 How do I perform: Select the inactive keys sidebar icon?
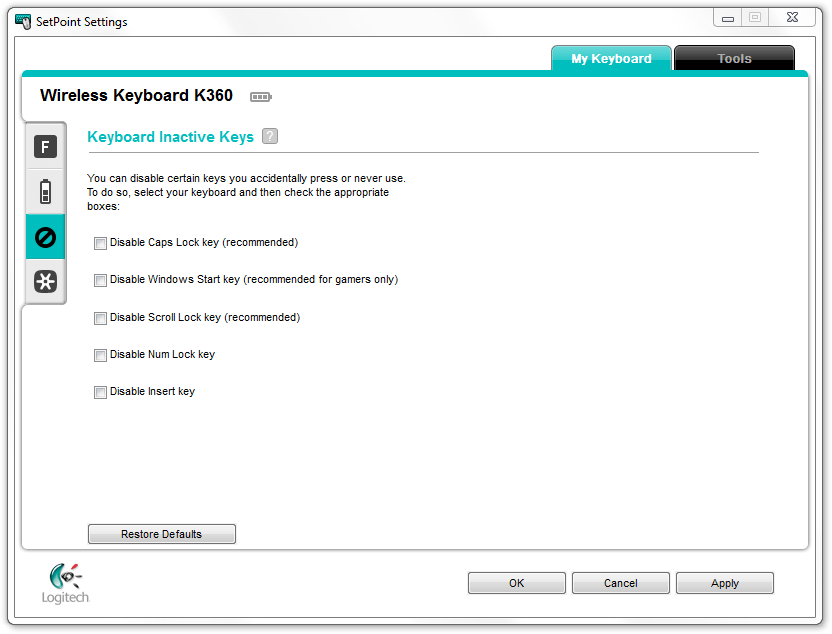point(45,237)
